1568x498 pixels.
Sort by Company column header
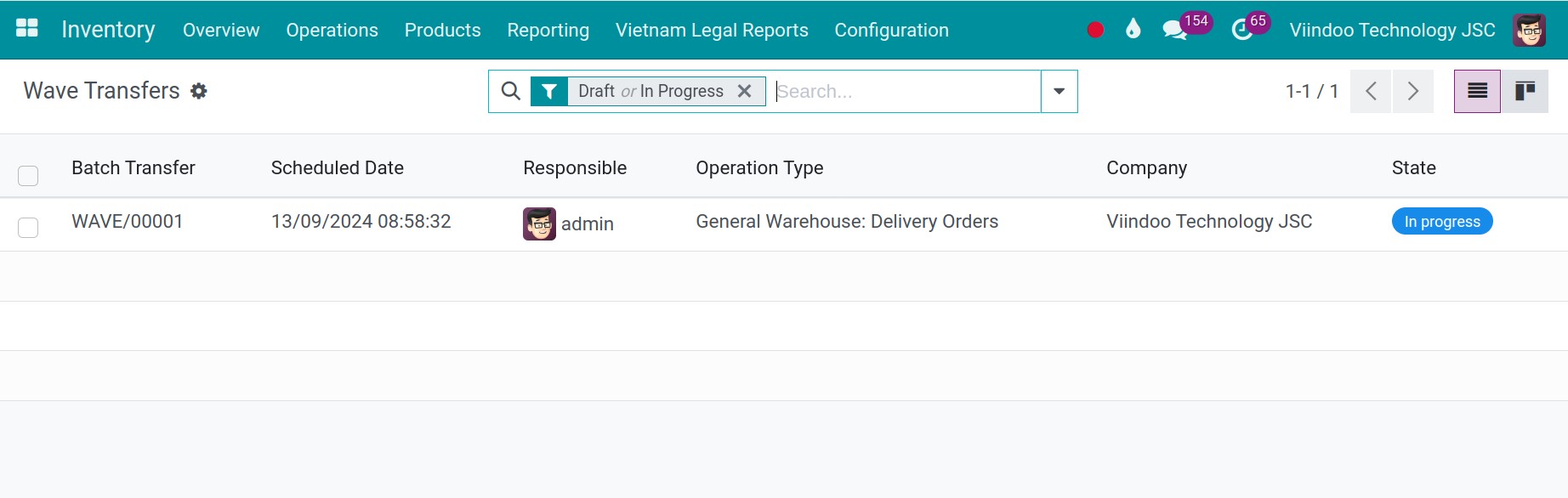(1146, 168)
